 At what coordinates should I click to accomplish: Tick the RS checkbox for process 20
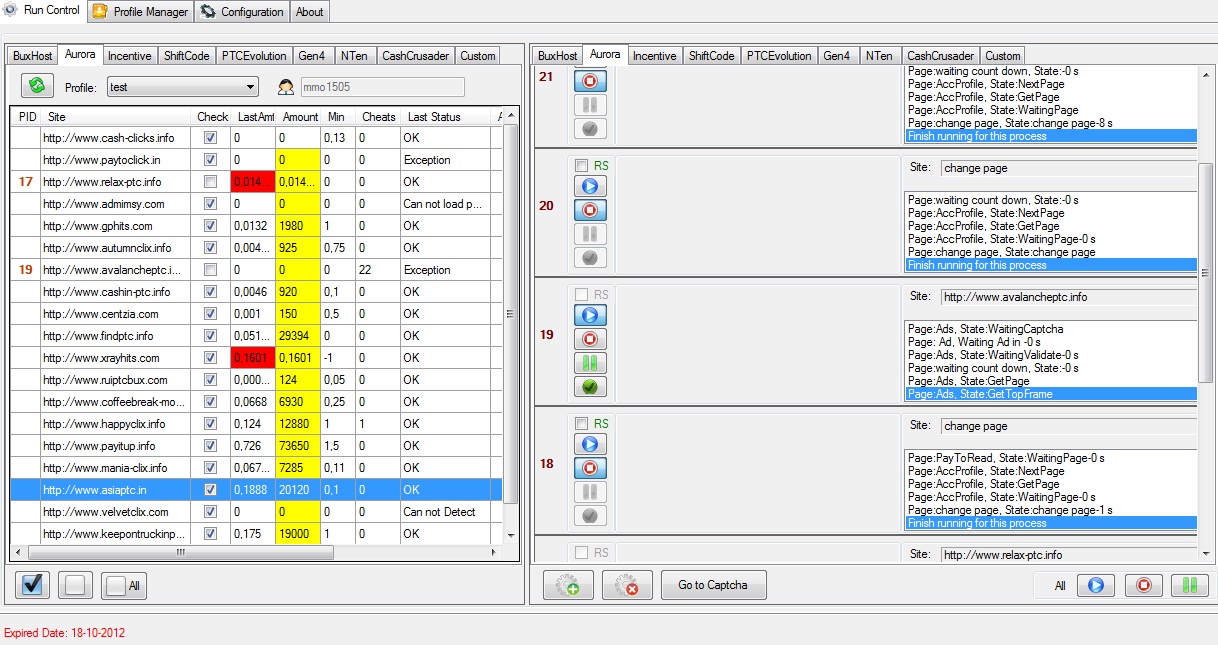click(582, 165)
